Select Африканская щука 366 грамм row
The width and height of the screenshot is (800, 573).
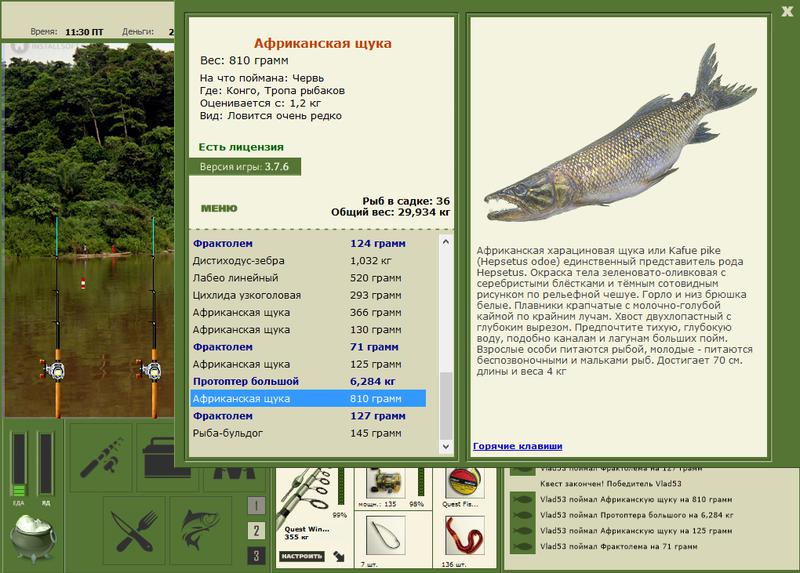pyautogui.click(x=308, y=312)
